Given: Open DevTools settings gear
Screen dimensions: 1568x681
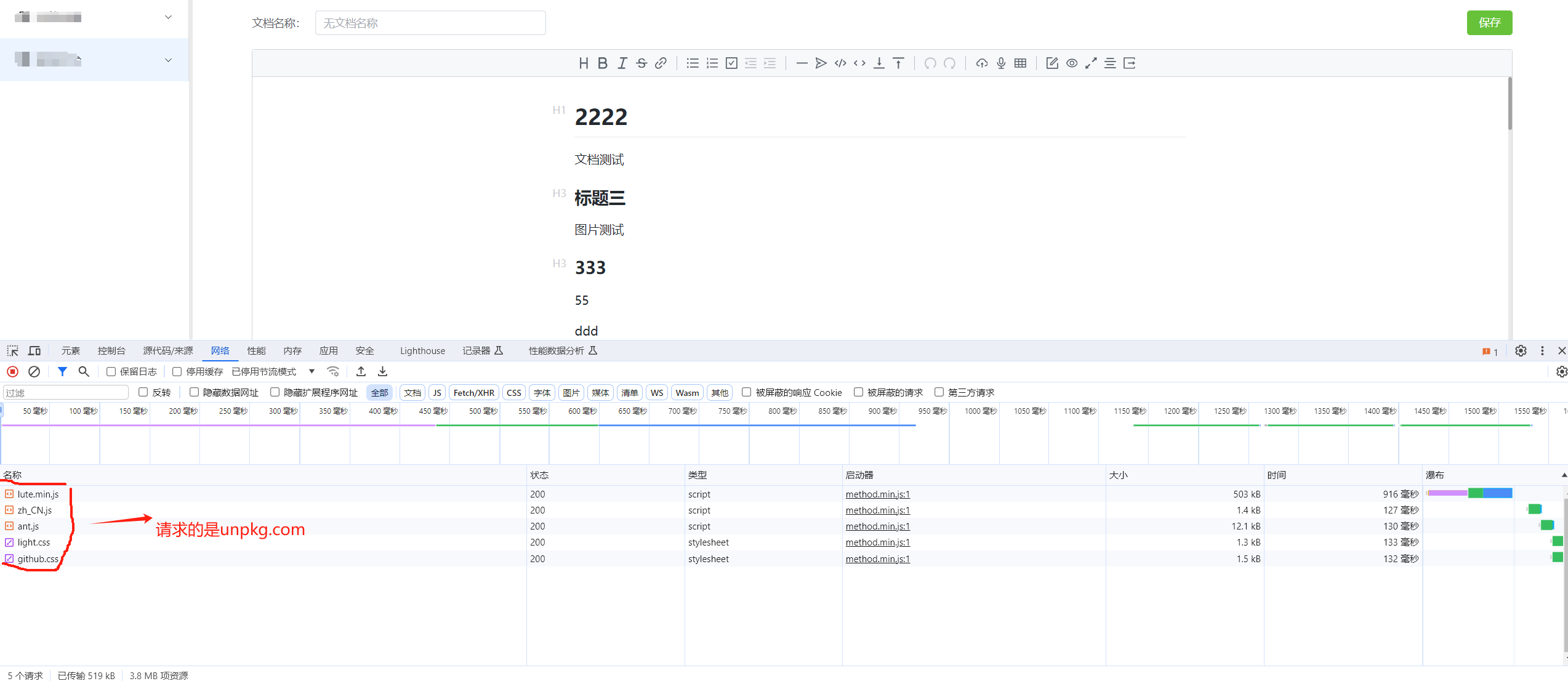Looking at the screenshot, I should pyautogui.click(x=1521, y=350).
